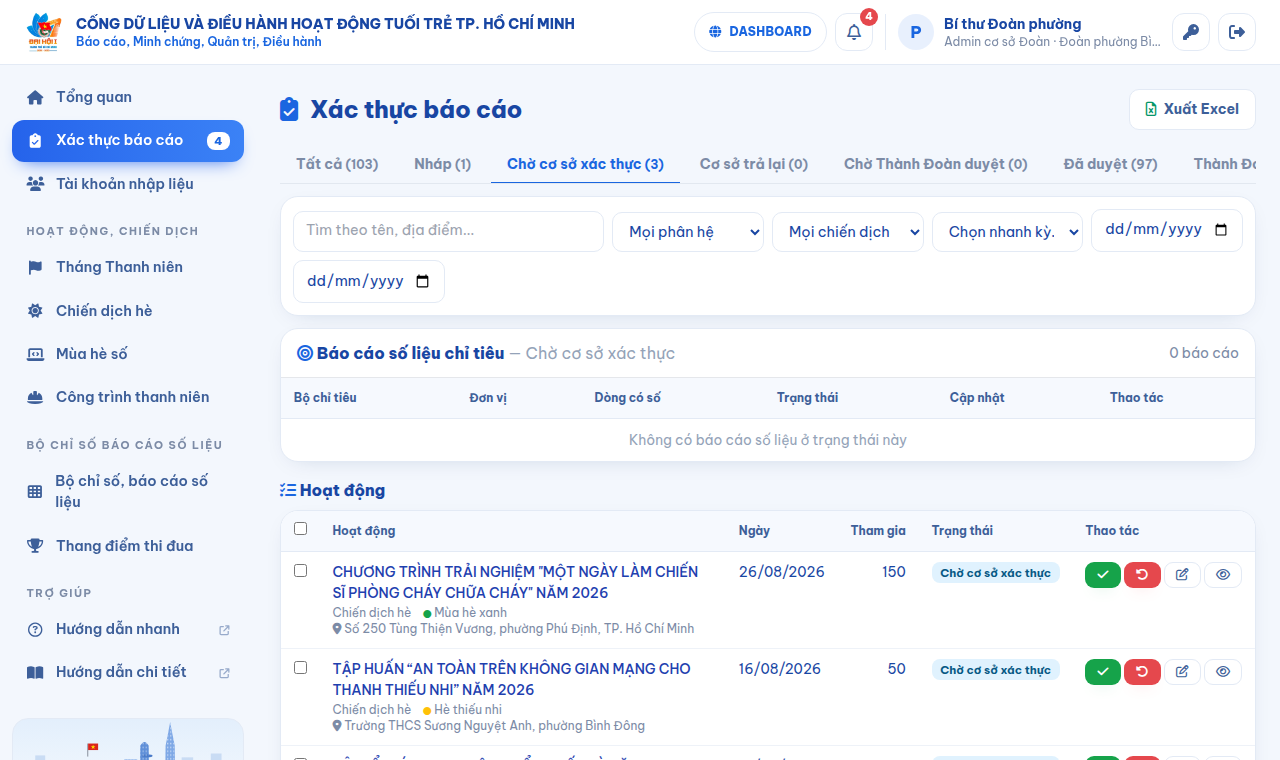The image size is (1280, 760).
Task: Open calendar picker of first date field
Action: tap(1220, 230)
